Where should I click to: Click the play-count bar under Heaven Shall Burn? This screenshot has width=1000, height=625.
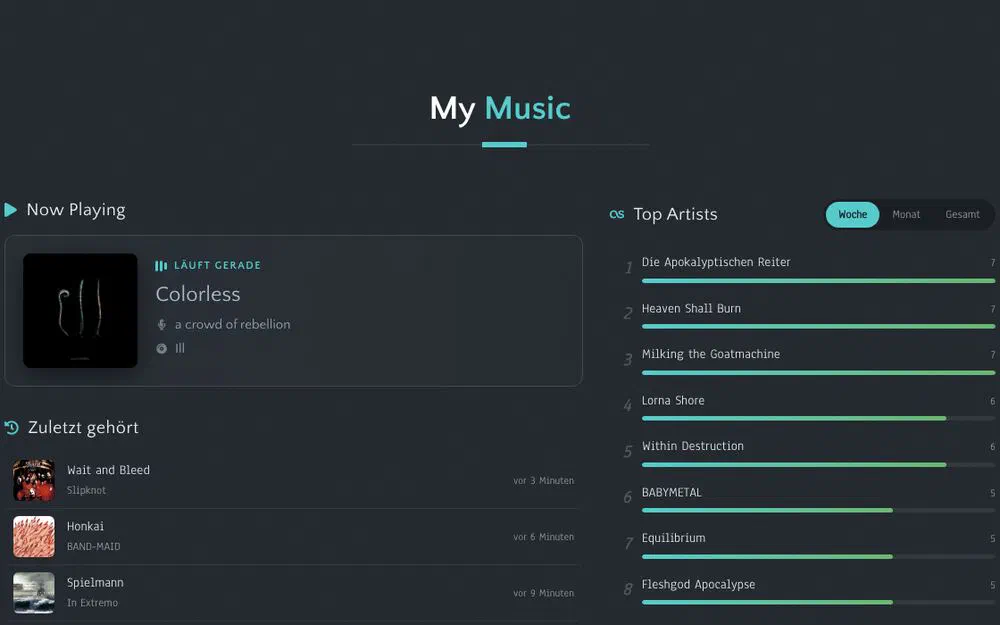[x=818, y=327]
